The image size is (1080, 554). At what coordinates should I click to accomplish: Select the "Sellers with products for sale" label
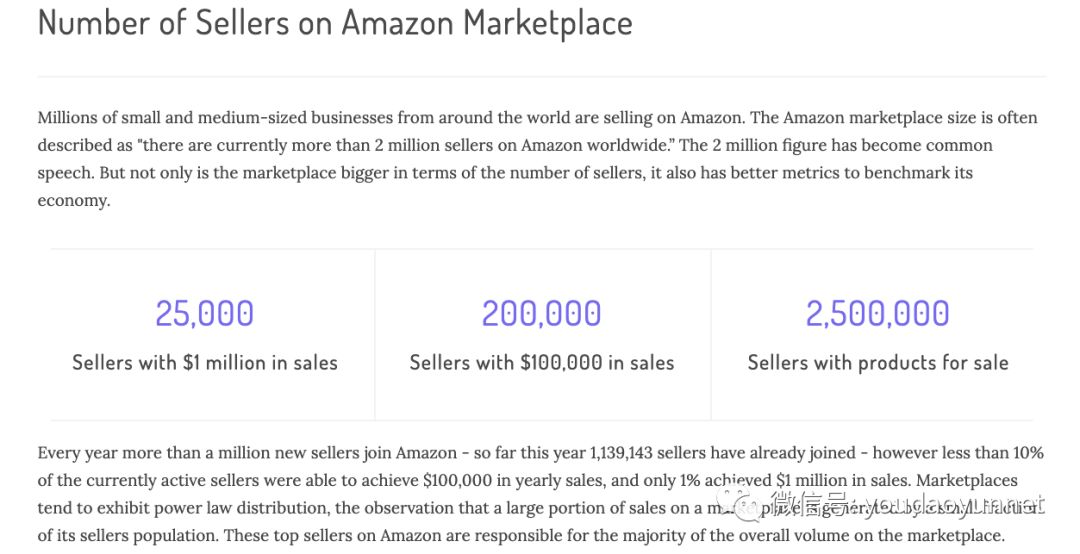point(877,362)
